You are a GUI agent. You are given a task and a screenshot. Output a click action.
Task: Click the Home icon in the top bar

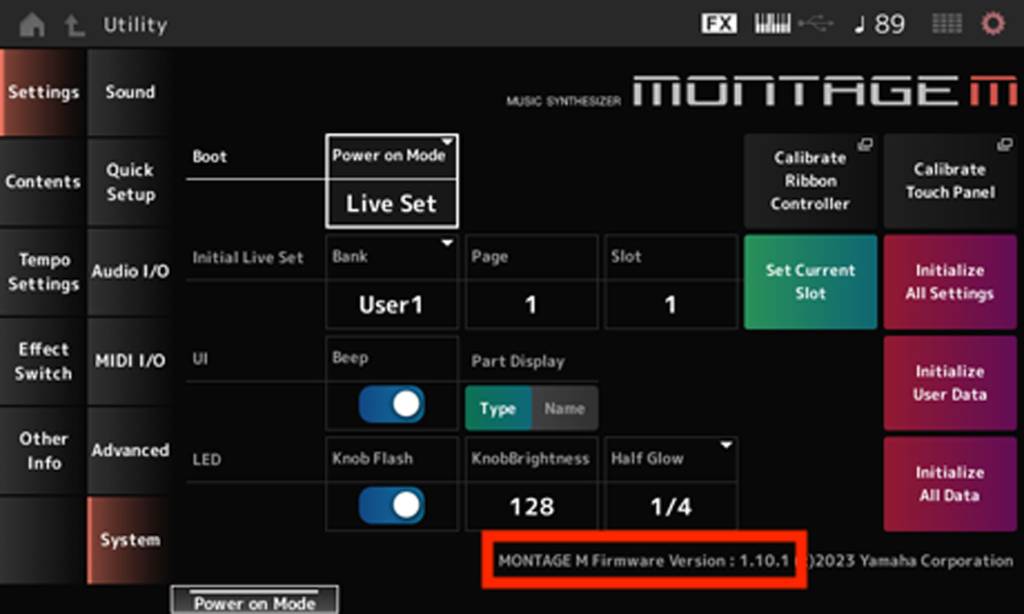(x=33, y=24)
